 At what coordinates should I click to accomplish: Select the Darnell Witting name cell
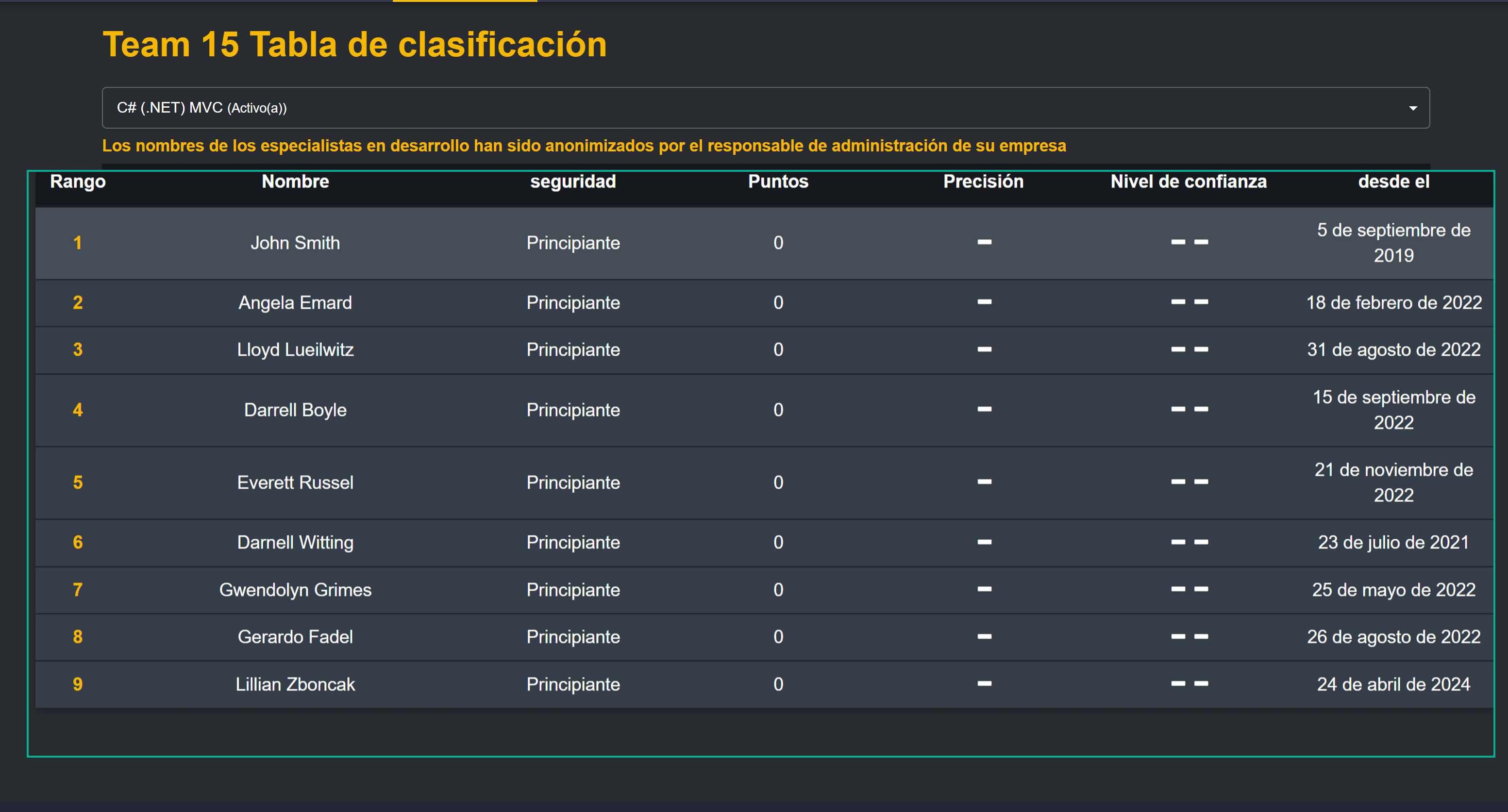(295, 542)
